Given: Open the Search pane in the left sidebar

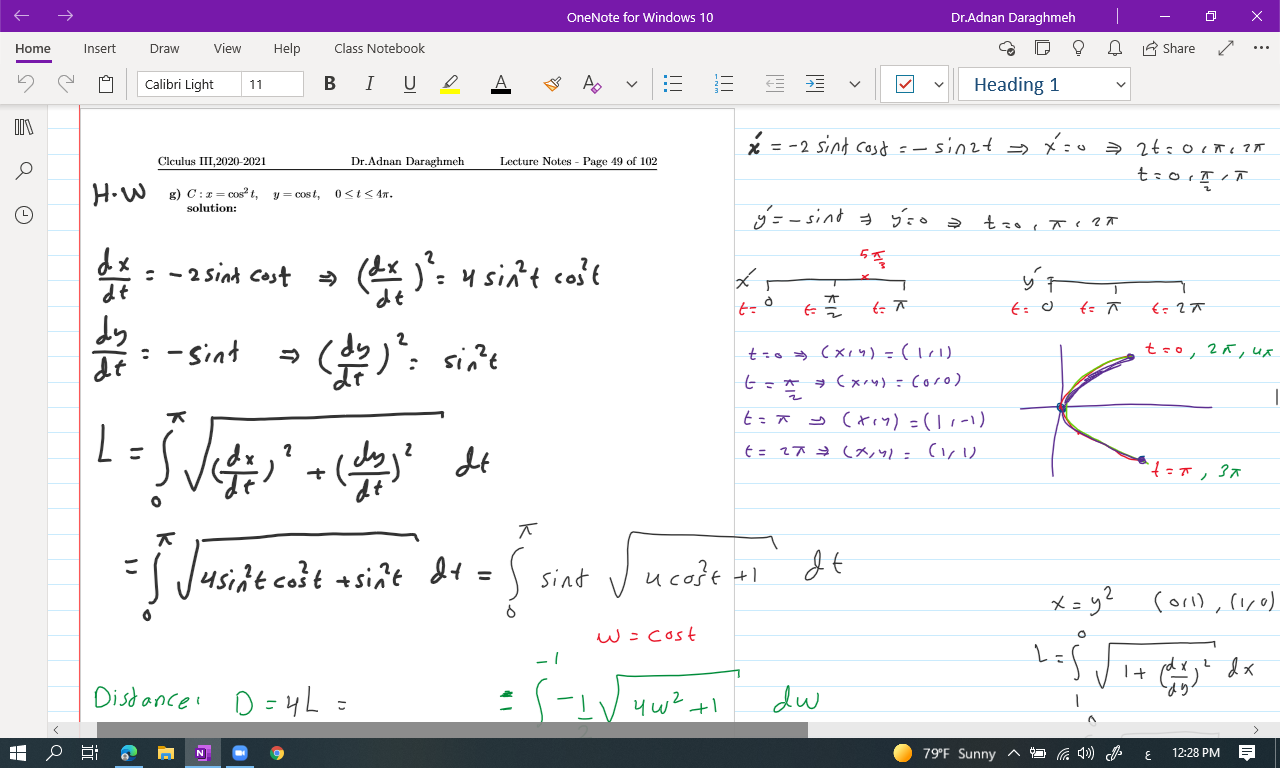Looking at the screenshot, I should click(24, 171).
